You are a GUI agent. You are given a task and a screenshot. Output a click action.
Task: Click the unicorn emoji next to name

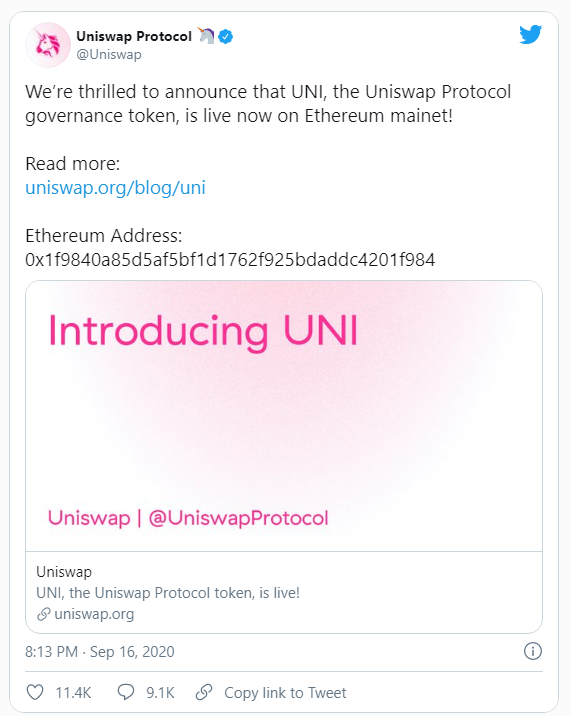click(206, 35)
